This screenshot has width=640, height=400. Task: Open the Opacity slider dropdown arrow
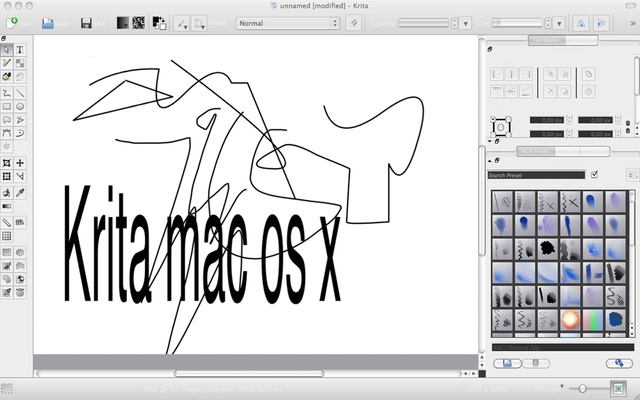point(466,24)
